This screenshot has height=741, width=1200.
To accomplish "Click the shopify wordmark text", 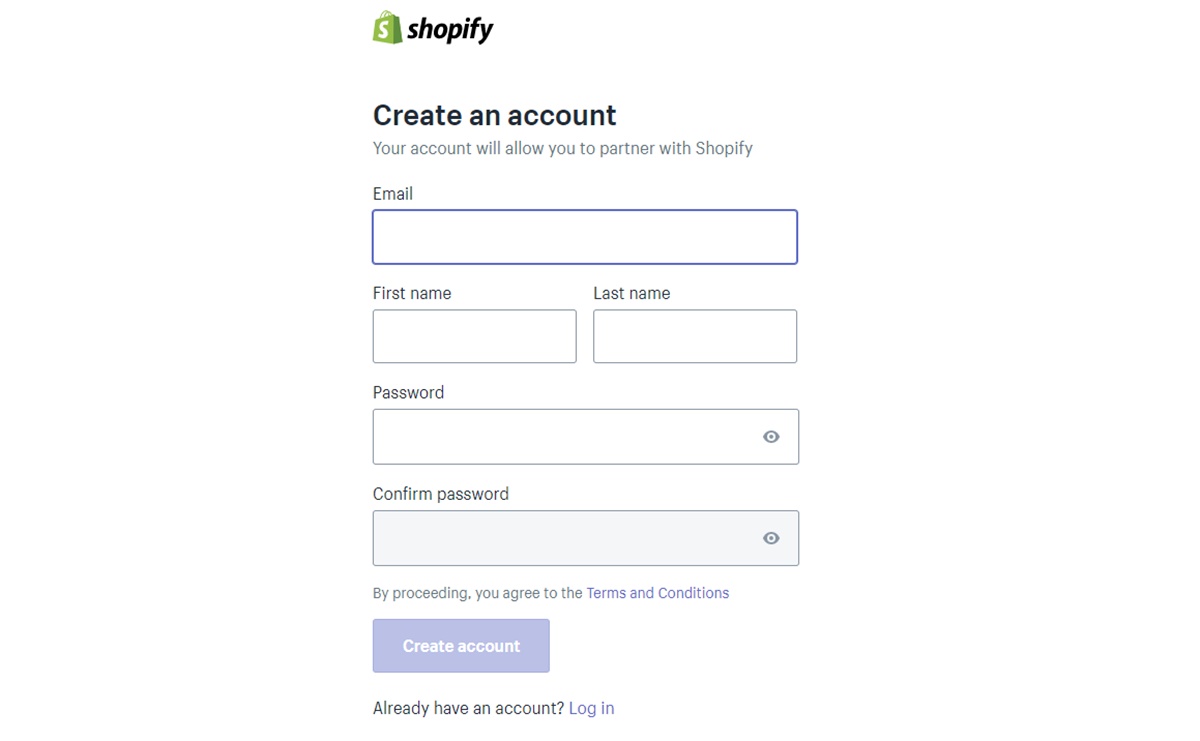I will coord(451,30).
